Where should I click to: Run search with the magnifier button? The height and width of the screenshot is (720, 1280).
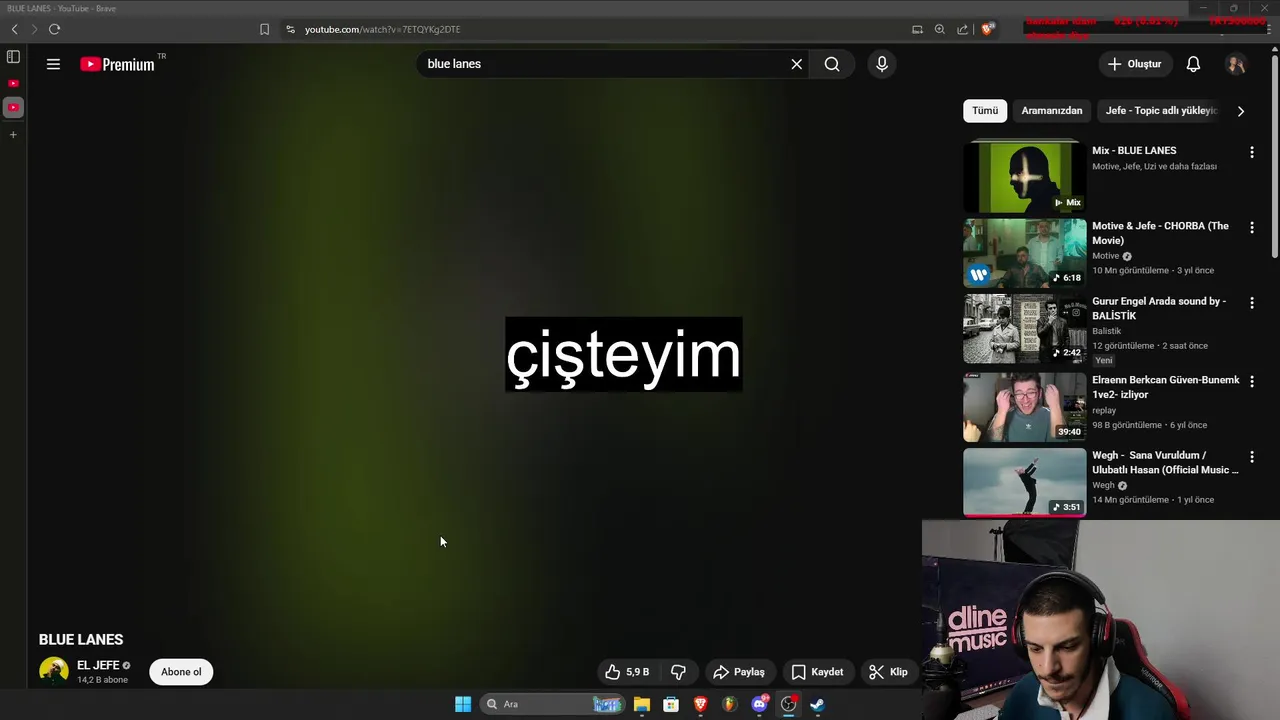832,64
